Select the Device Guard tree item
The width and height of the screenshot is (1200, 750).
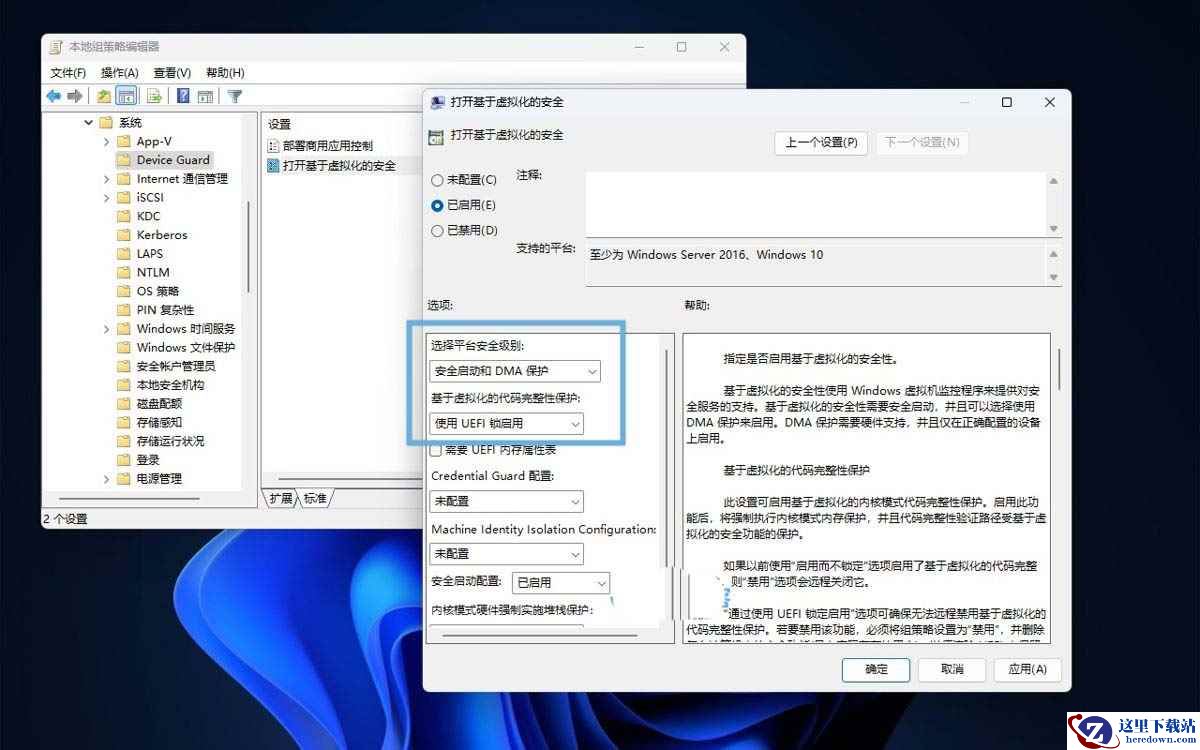tap(173, 160)
